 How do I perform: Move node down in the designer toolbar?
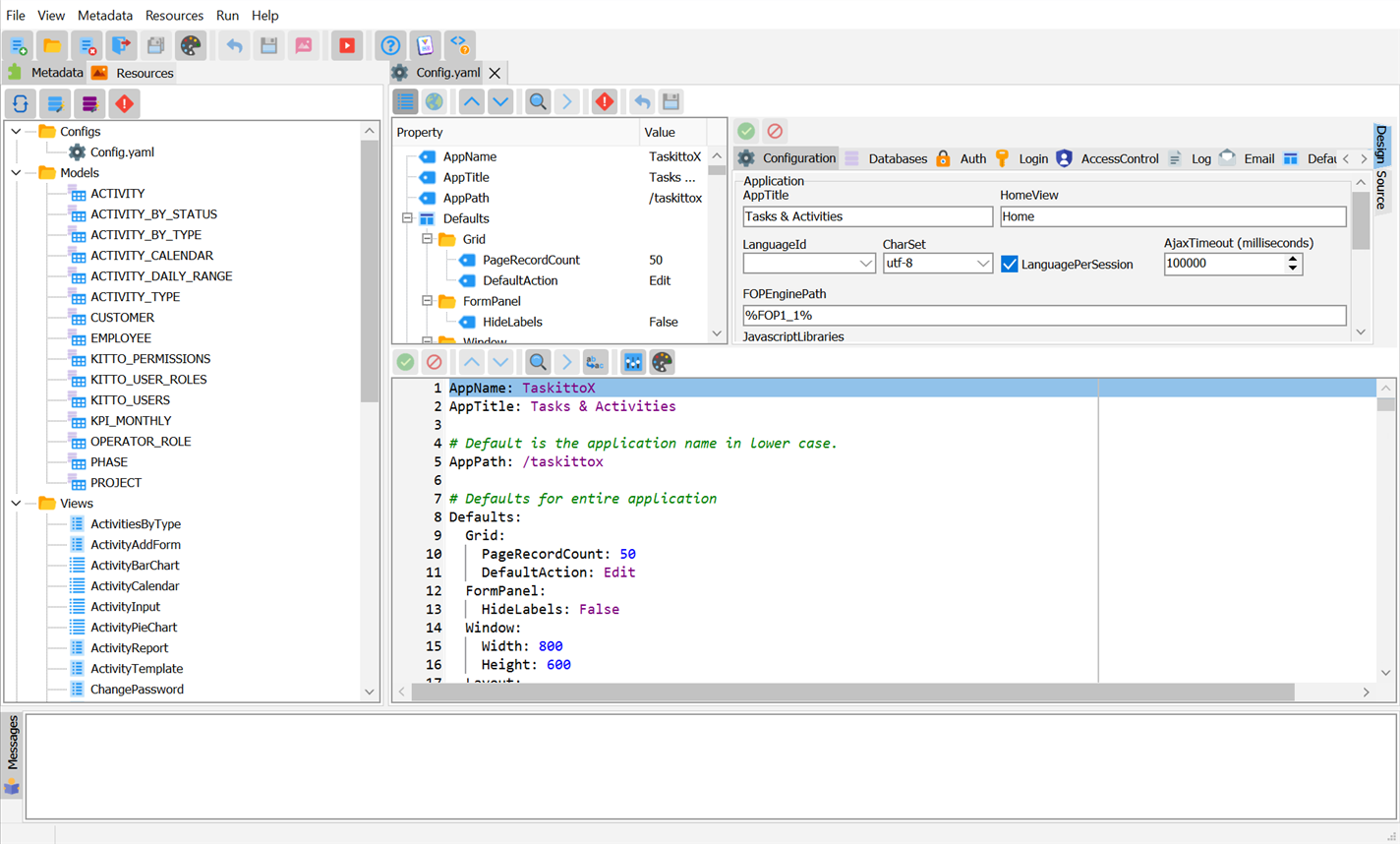coord(500,101)
